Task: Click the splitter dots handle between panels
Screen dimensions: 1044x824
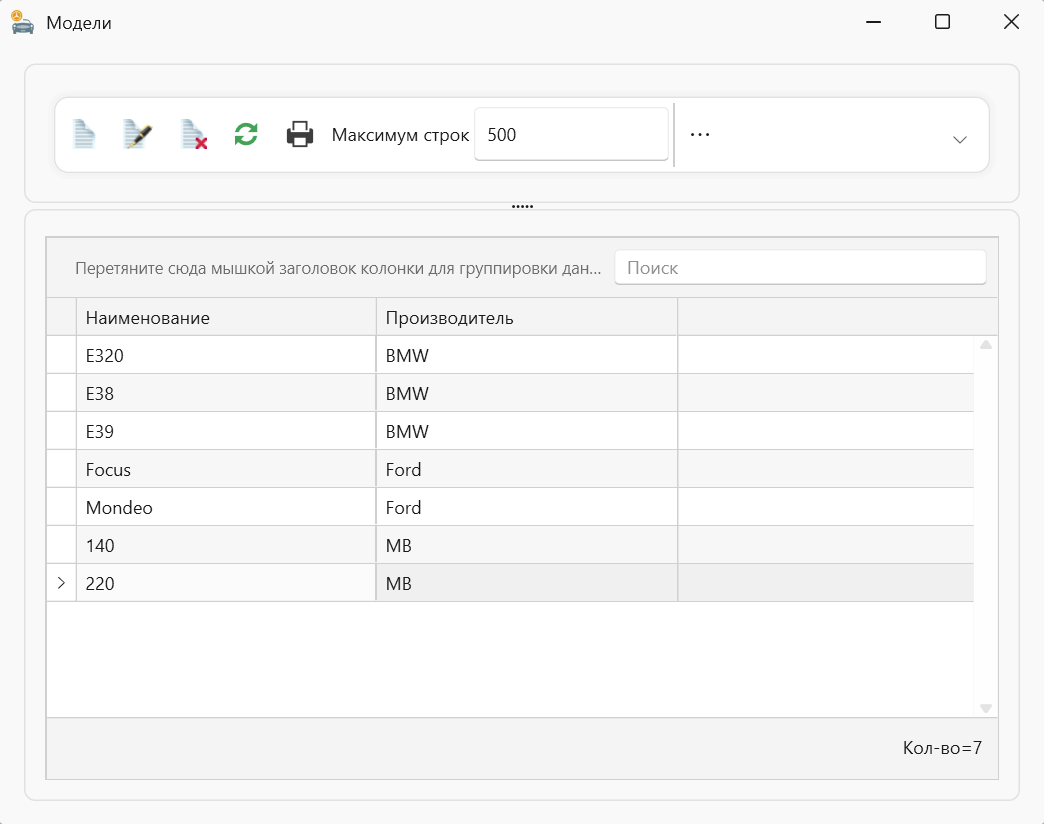Action: (522, 207)
